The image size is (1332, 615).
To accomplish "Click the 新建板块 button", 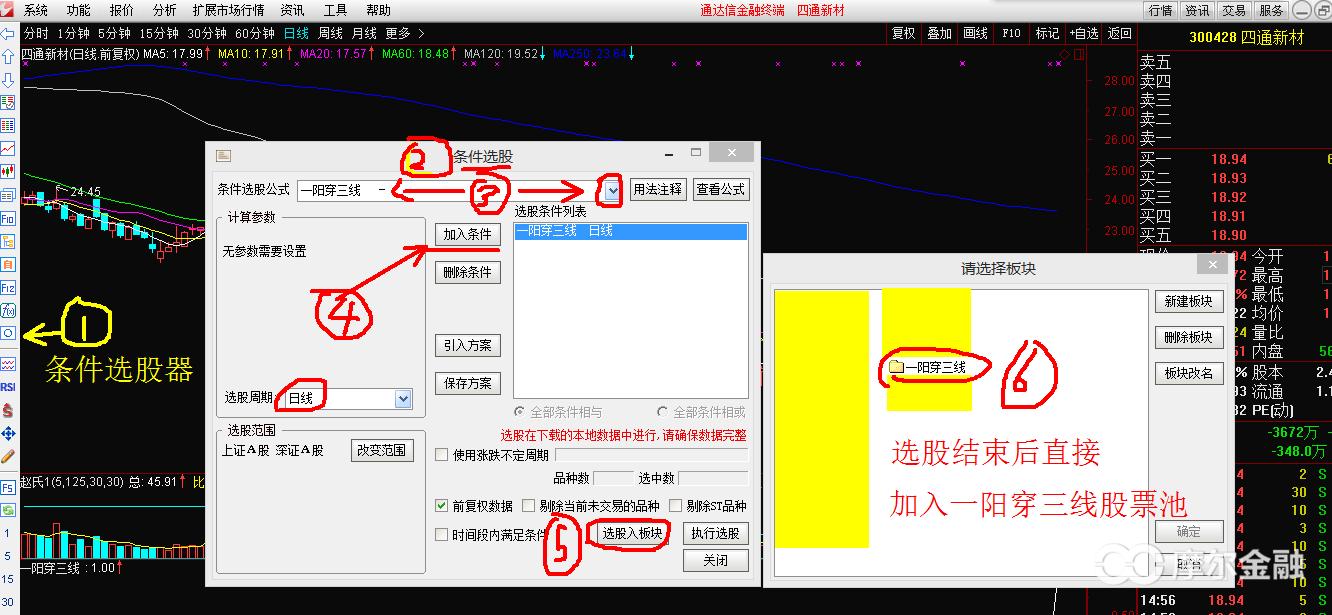I will (1189, 301).
